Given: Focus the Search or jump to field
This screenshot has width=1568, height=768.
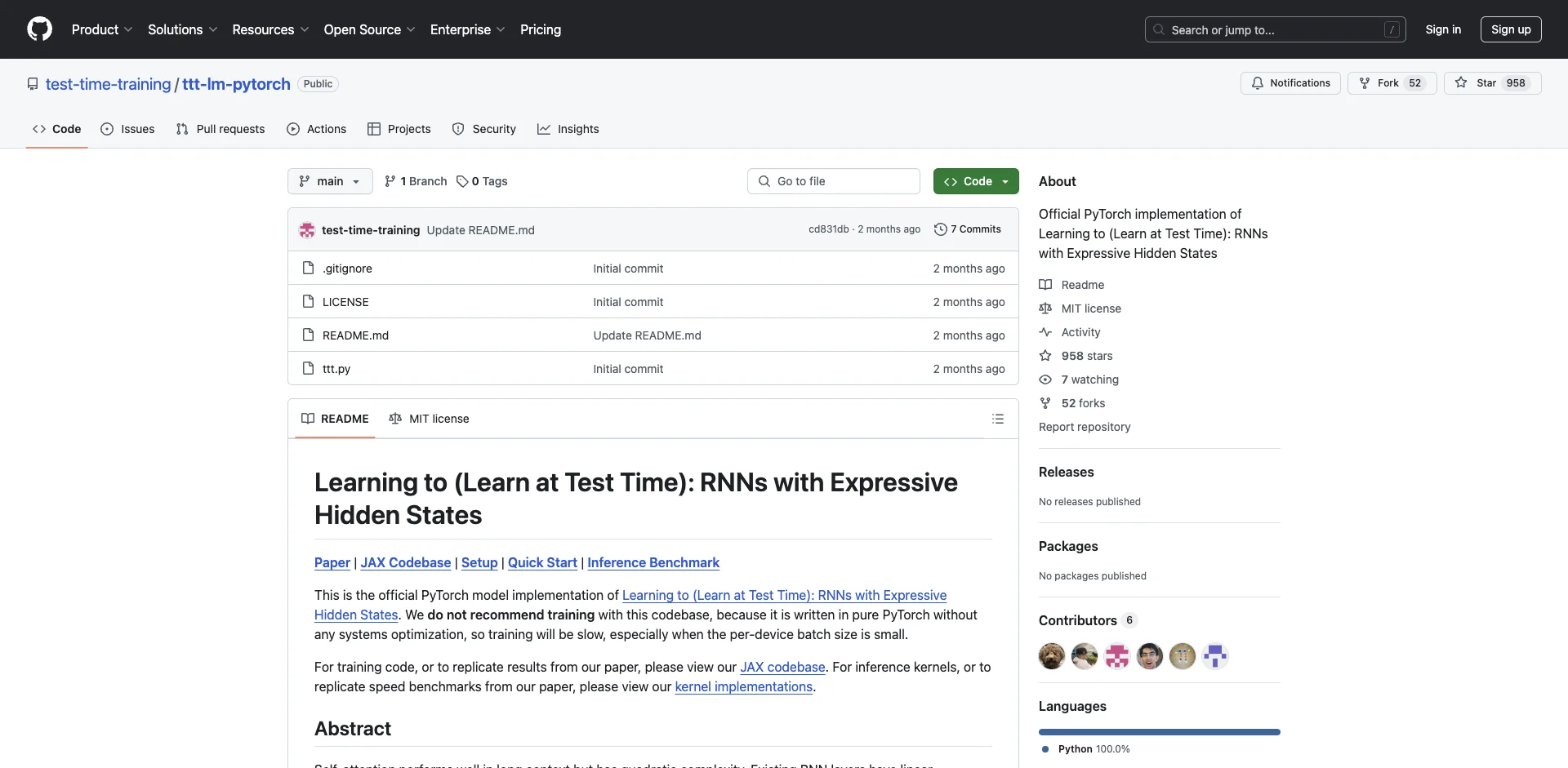Looking at the screenshot, I should [1276, 29].
